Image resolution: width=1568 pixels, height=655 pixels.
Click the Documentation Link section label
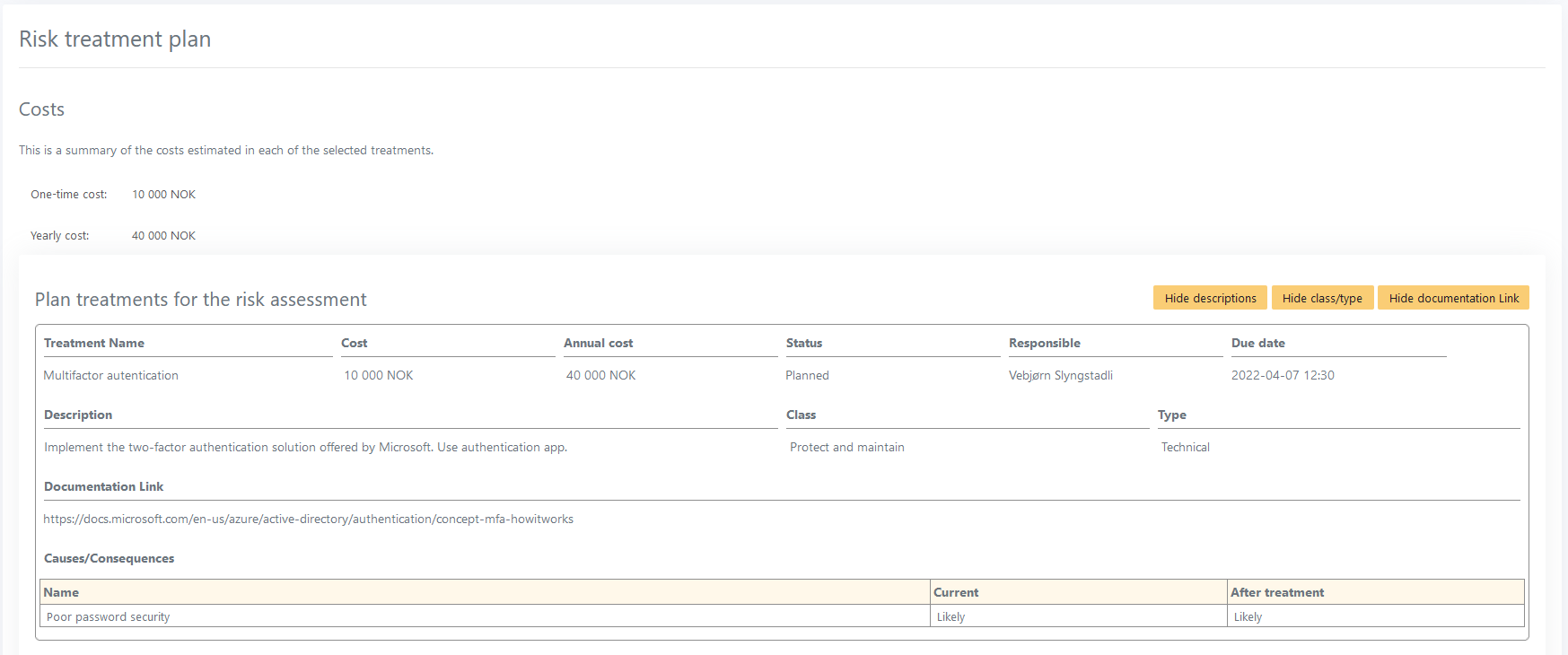tap(104, 486)
